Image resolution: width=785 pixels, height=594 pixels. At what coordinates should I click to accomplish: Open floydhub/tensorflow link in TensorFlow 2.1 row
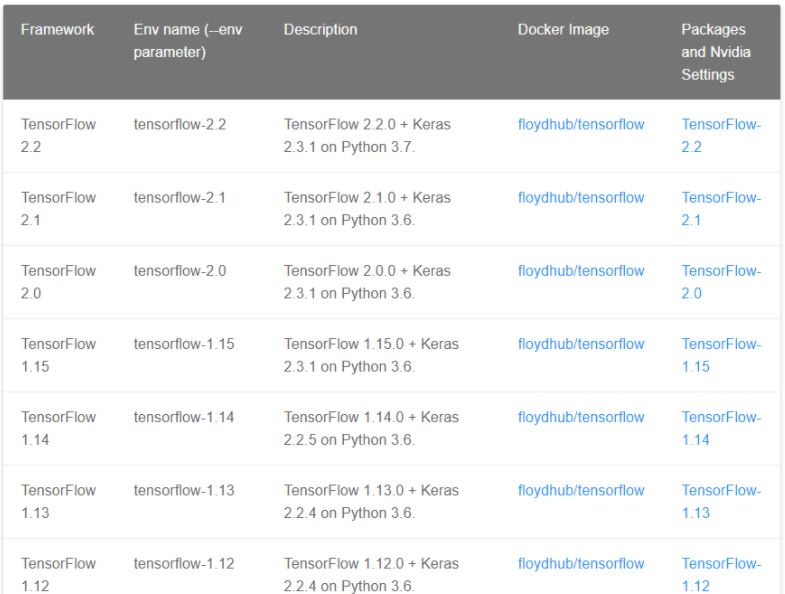click(x=581, y=197)
